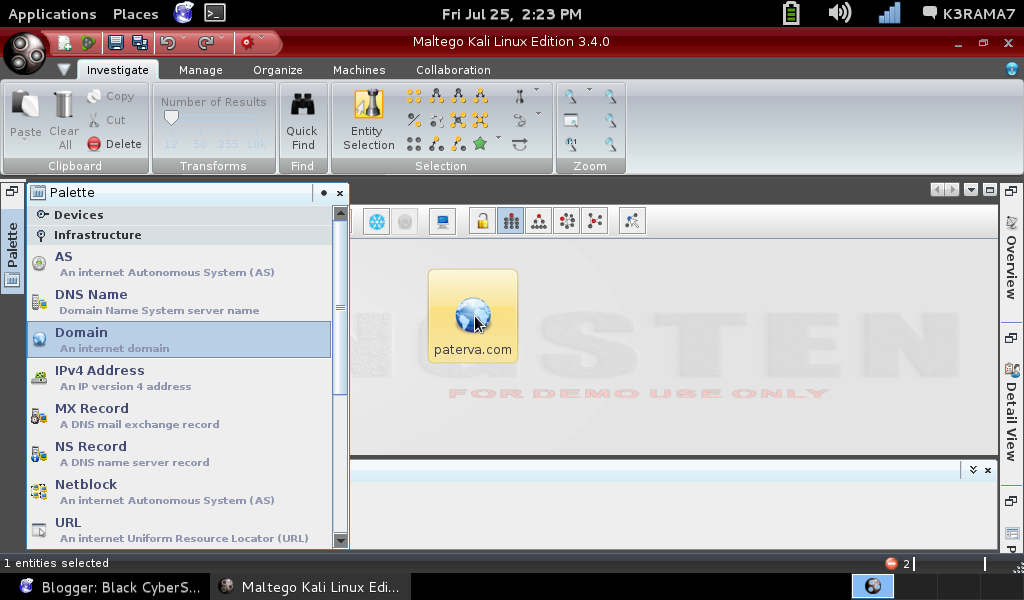Click the green star select bookmarked icon
Image resolution: width=1024 pixels, height=600 pixels.
(x=480, y=144)
